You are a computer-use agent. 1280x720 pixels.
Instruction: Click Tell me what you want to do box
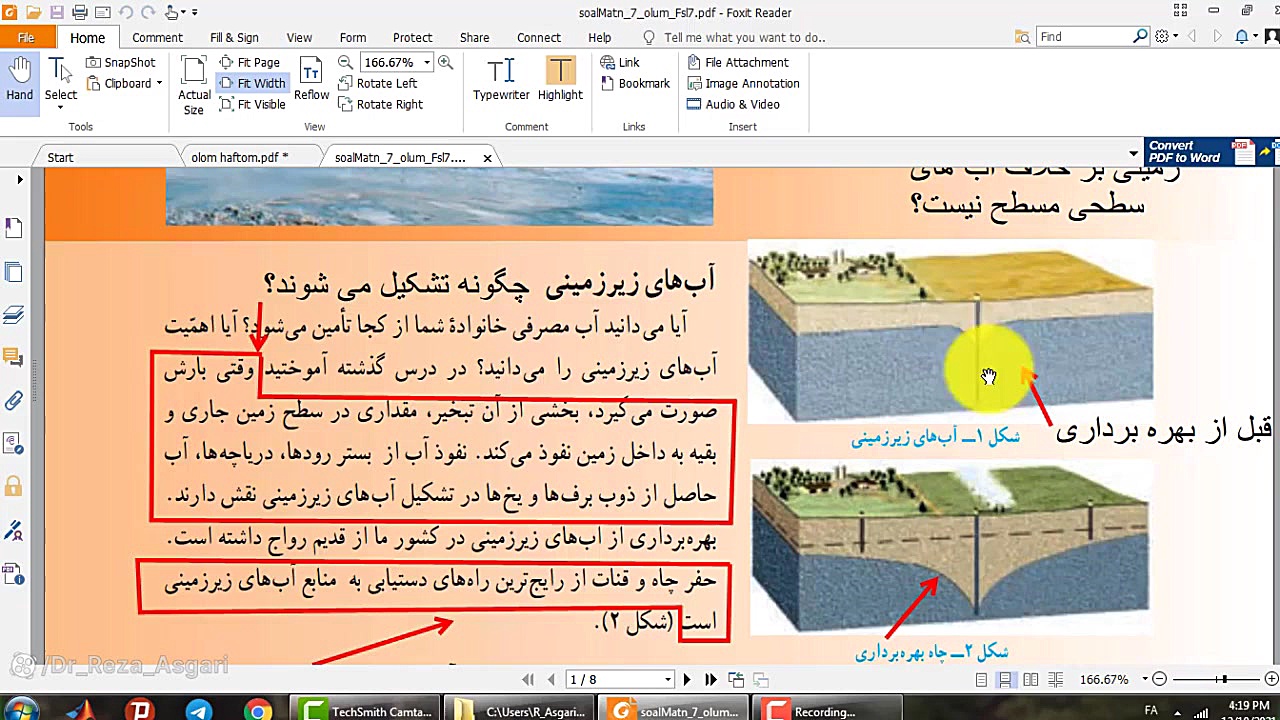pos(735,37)
